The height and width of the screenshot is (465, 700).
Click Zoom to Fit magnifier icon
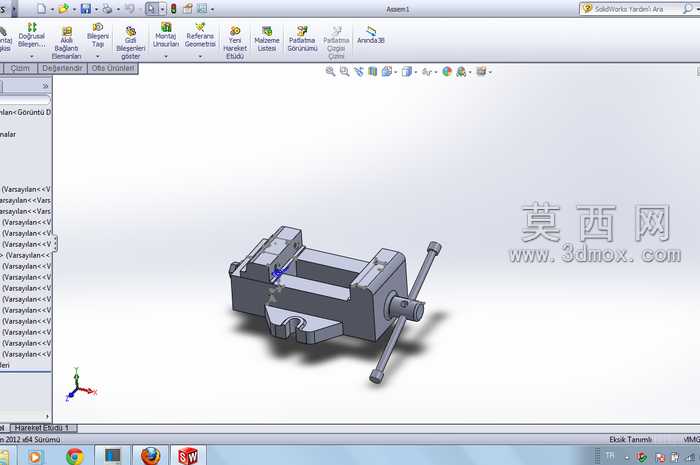pos(330,71)
